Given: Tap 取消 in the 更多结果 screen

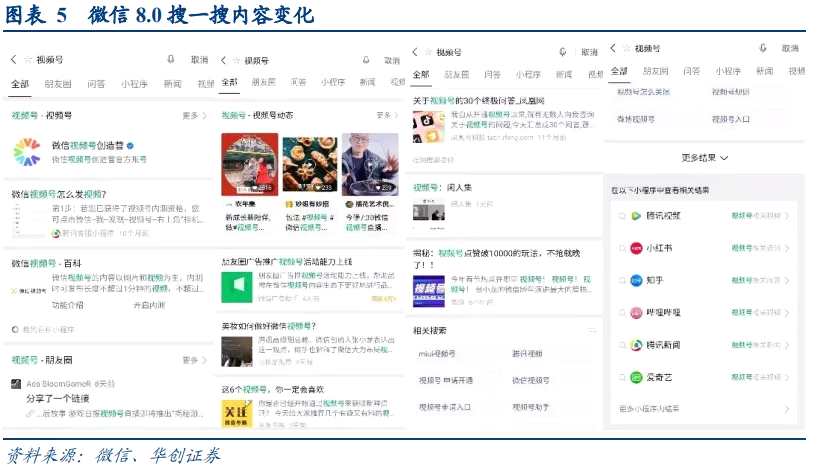Looking at the screenshot, I should coord(790,48).
